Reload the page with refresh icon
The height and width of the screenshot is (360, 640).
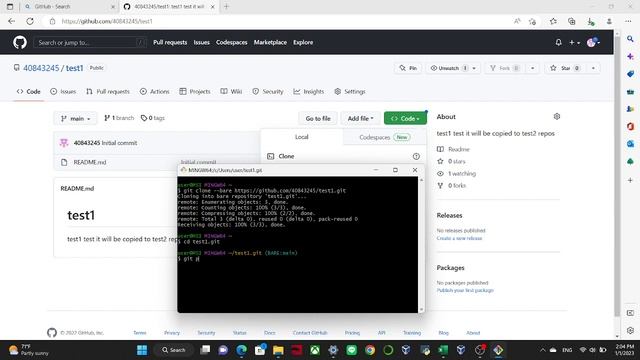(30, 21)
